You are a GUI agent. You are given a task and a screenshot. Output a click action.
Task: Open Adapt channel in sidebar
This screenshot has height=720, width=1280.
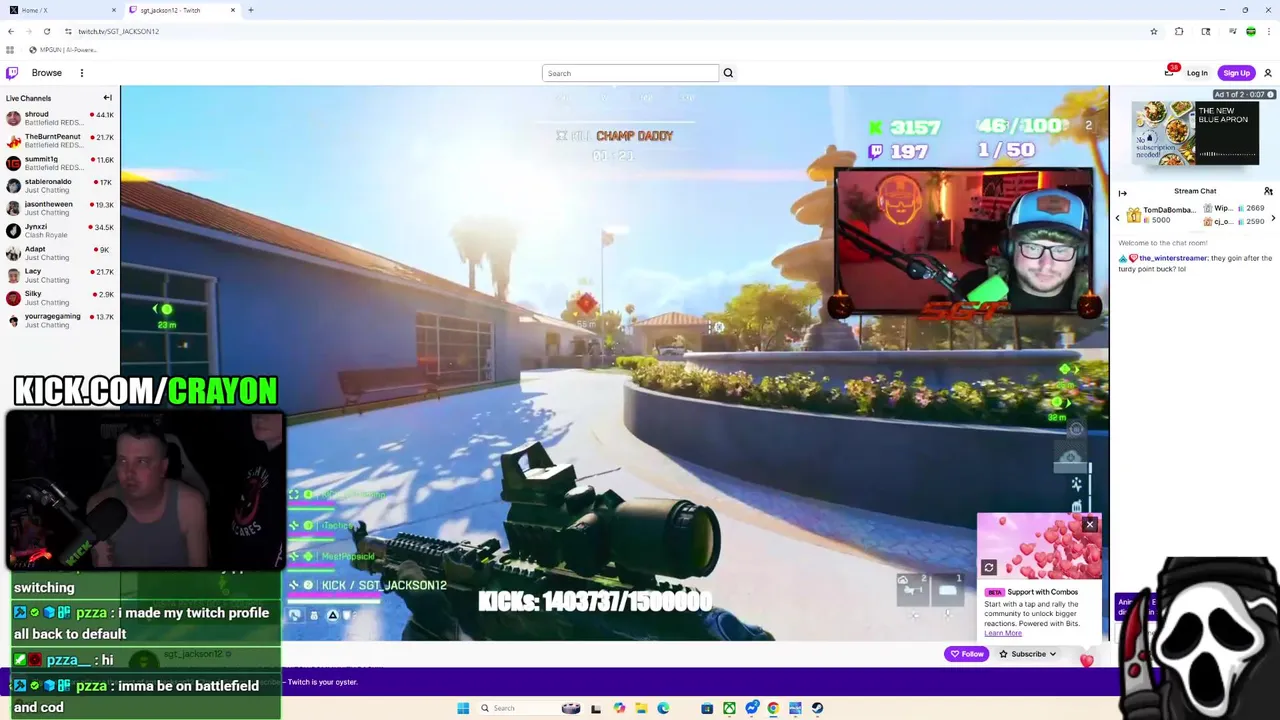point(60,253)
